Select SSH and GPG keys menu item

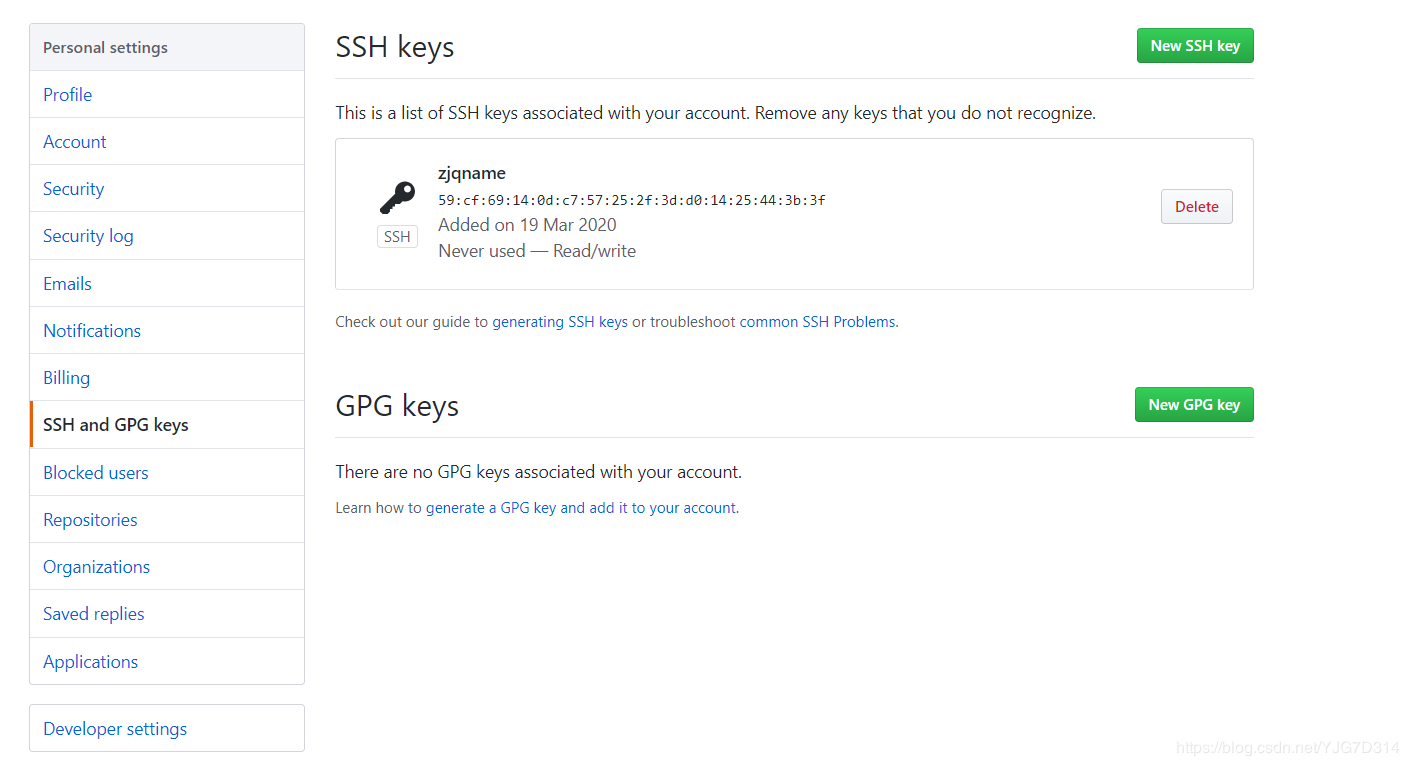116,425
